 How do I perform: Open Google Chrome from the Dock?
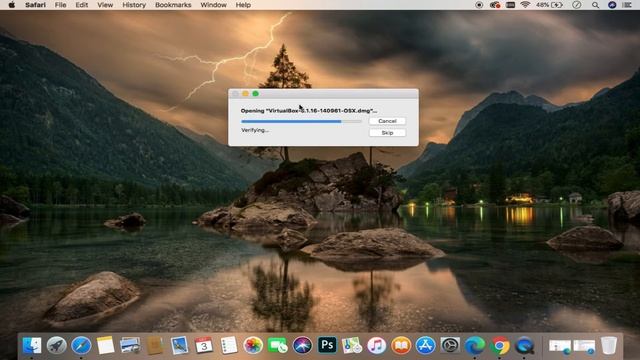click(x=500, y=345)
